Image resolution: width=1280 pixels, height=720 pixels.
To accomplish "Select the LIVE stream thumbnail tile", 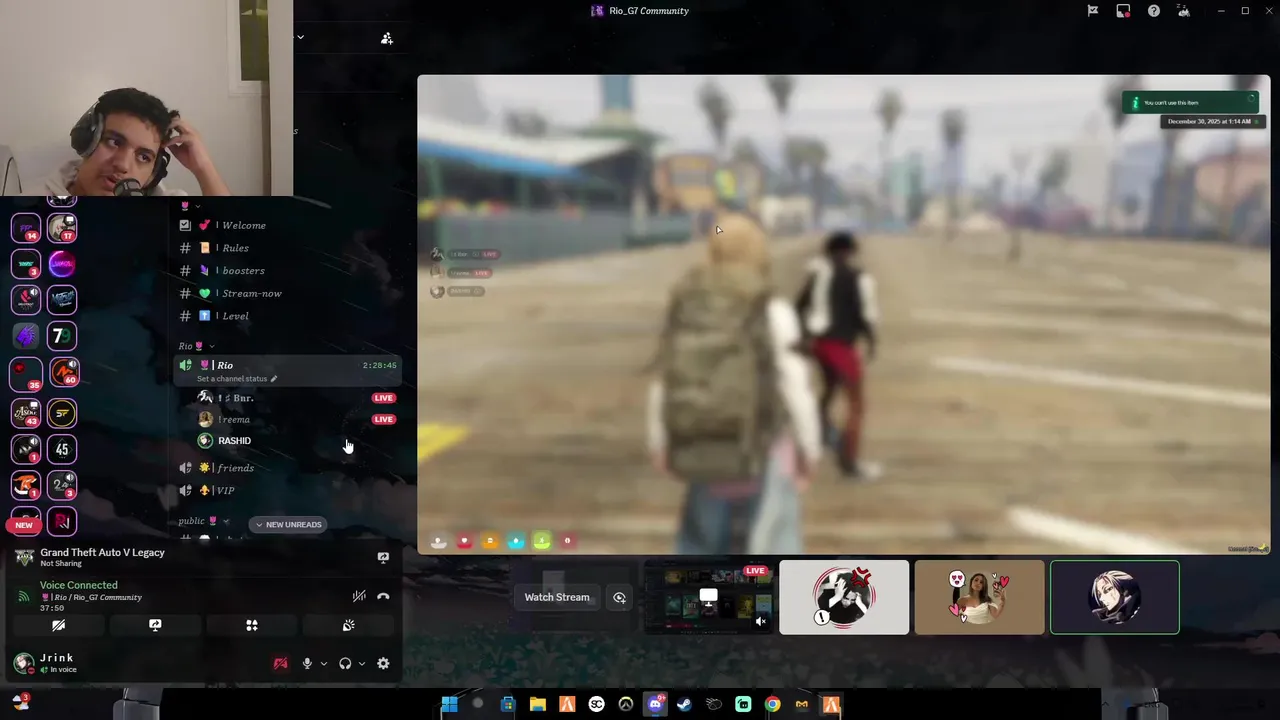I will click(709, 598).
